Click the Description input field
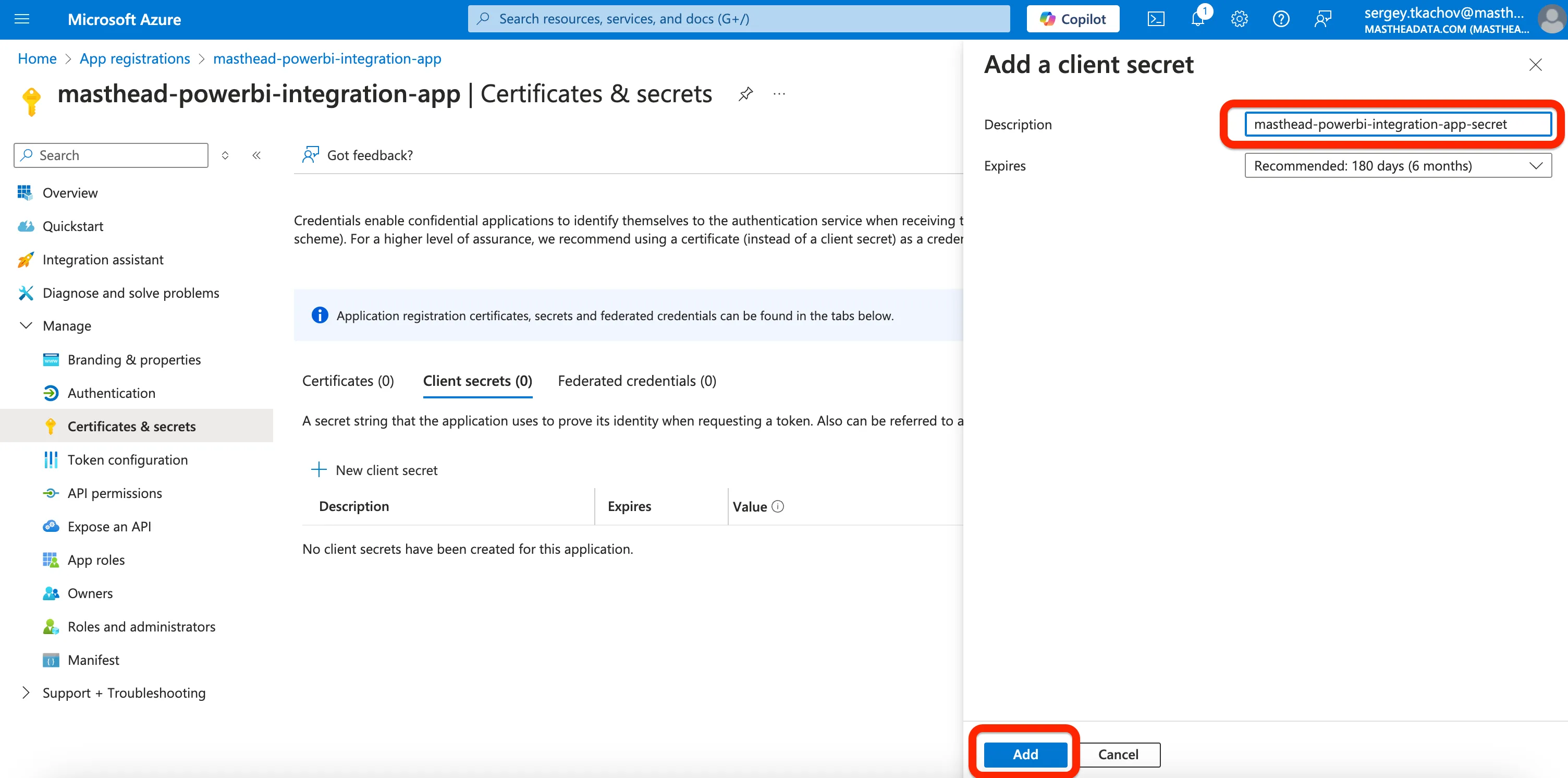The height and width of the screenshot is (778, 1568). 1398,124
